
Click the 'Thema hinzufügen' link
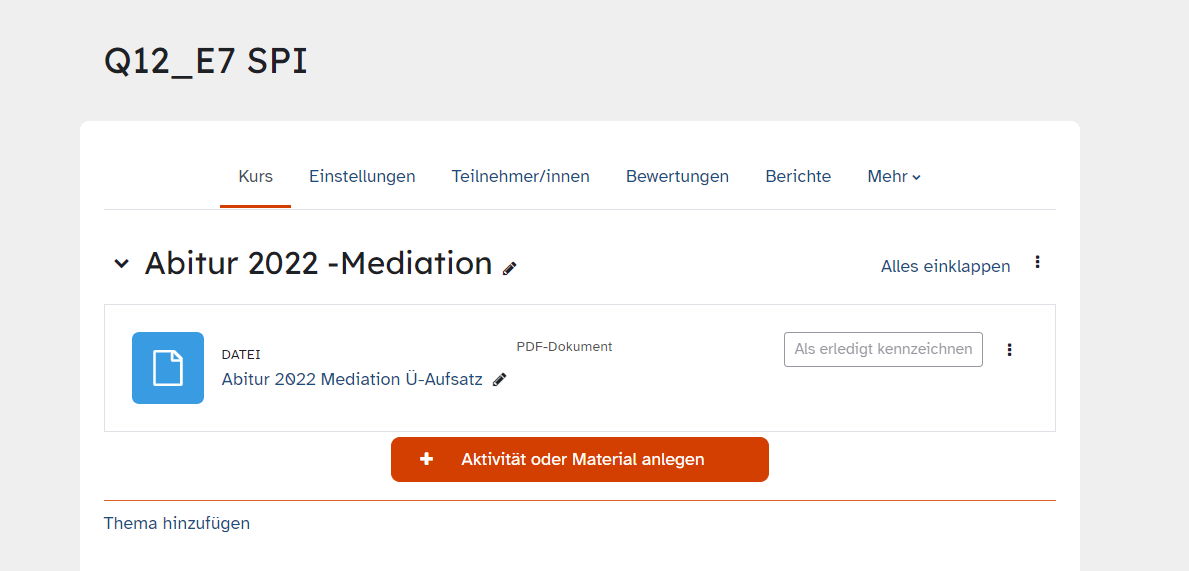pyautogui.click(x=177, y=523)
